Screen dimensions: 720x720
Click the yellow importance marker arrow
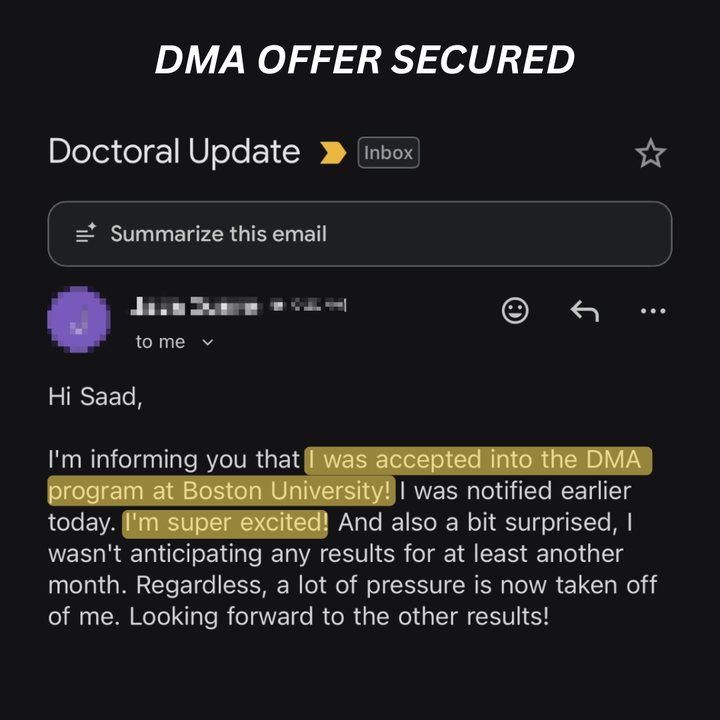click(333, 152)
